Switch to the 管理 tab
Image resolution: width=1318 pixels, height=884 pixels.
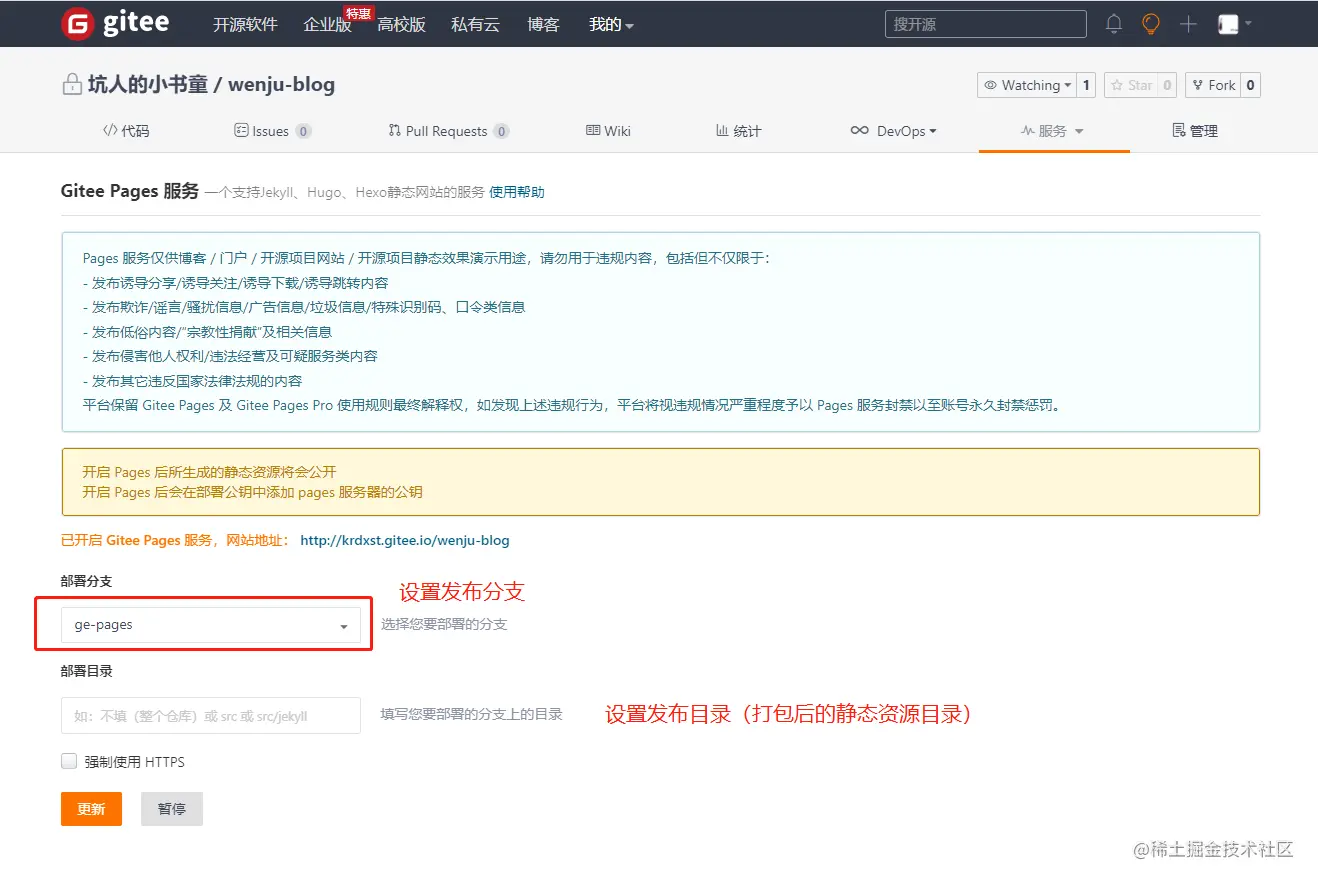(x=1194, y=131)
